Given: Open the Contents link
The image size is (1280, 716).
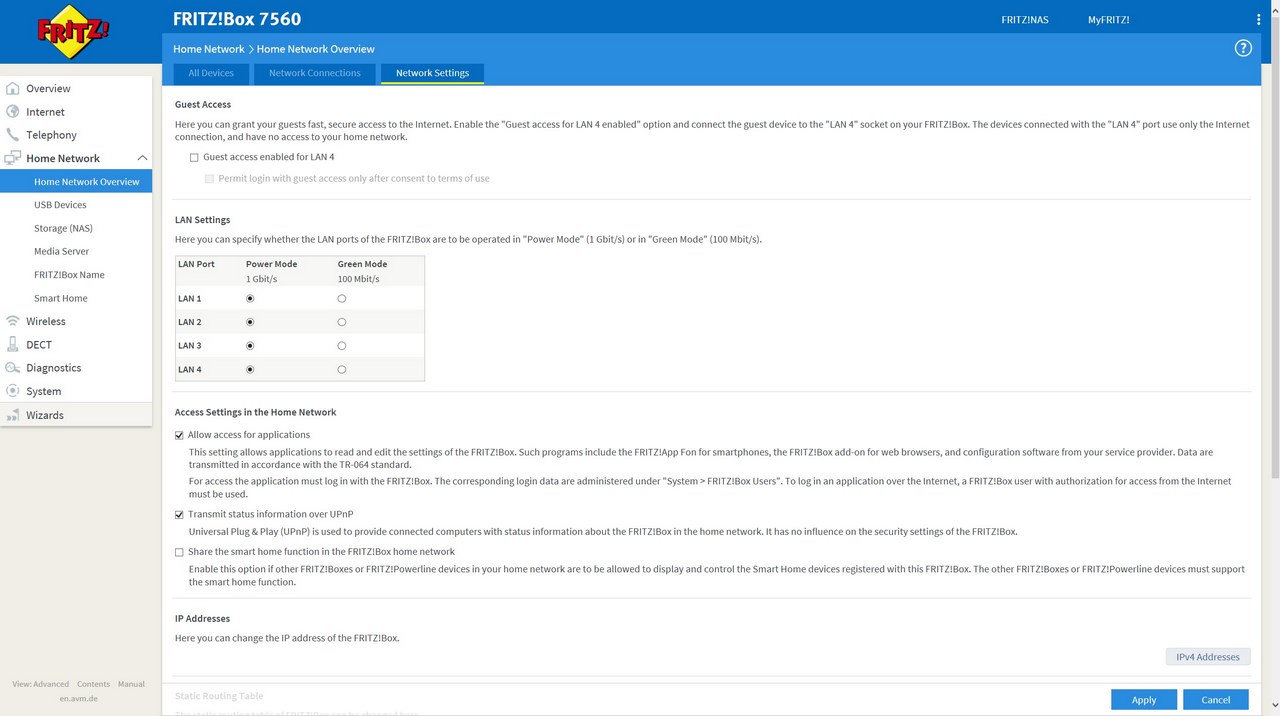Looking at the screenshot, I should pos(94,684).
